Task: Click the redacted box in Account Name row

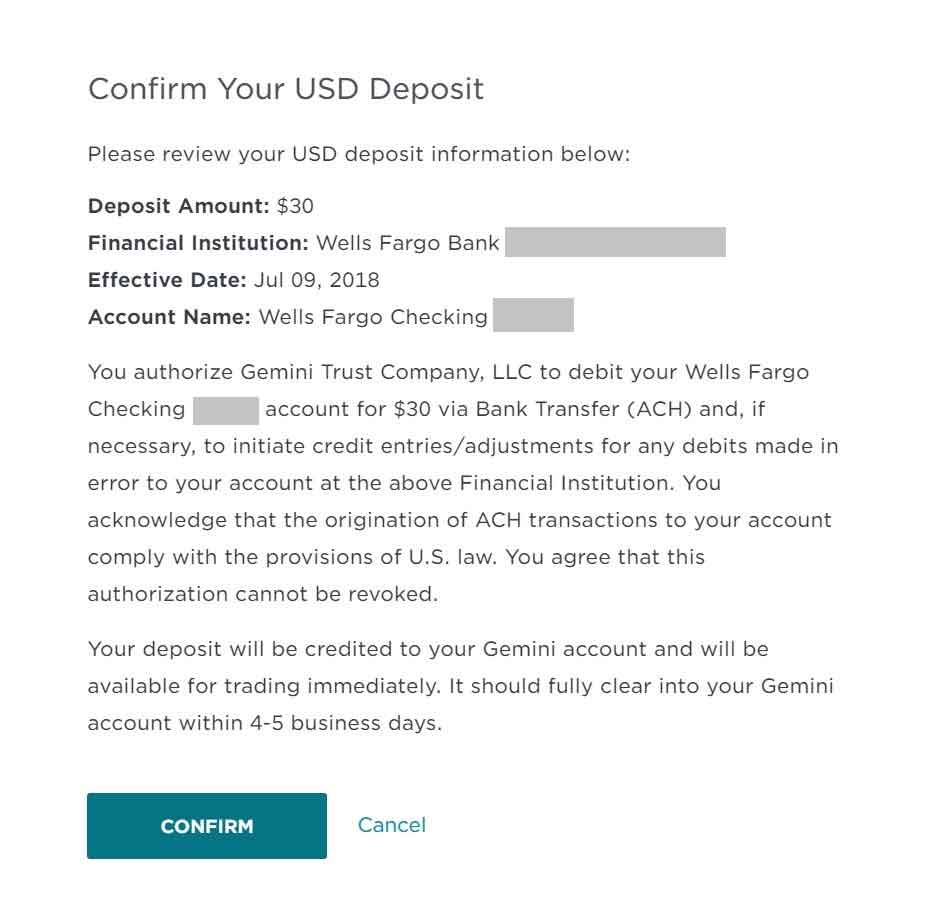Action: pyautogui.click(x=533, y=316)
